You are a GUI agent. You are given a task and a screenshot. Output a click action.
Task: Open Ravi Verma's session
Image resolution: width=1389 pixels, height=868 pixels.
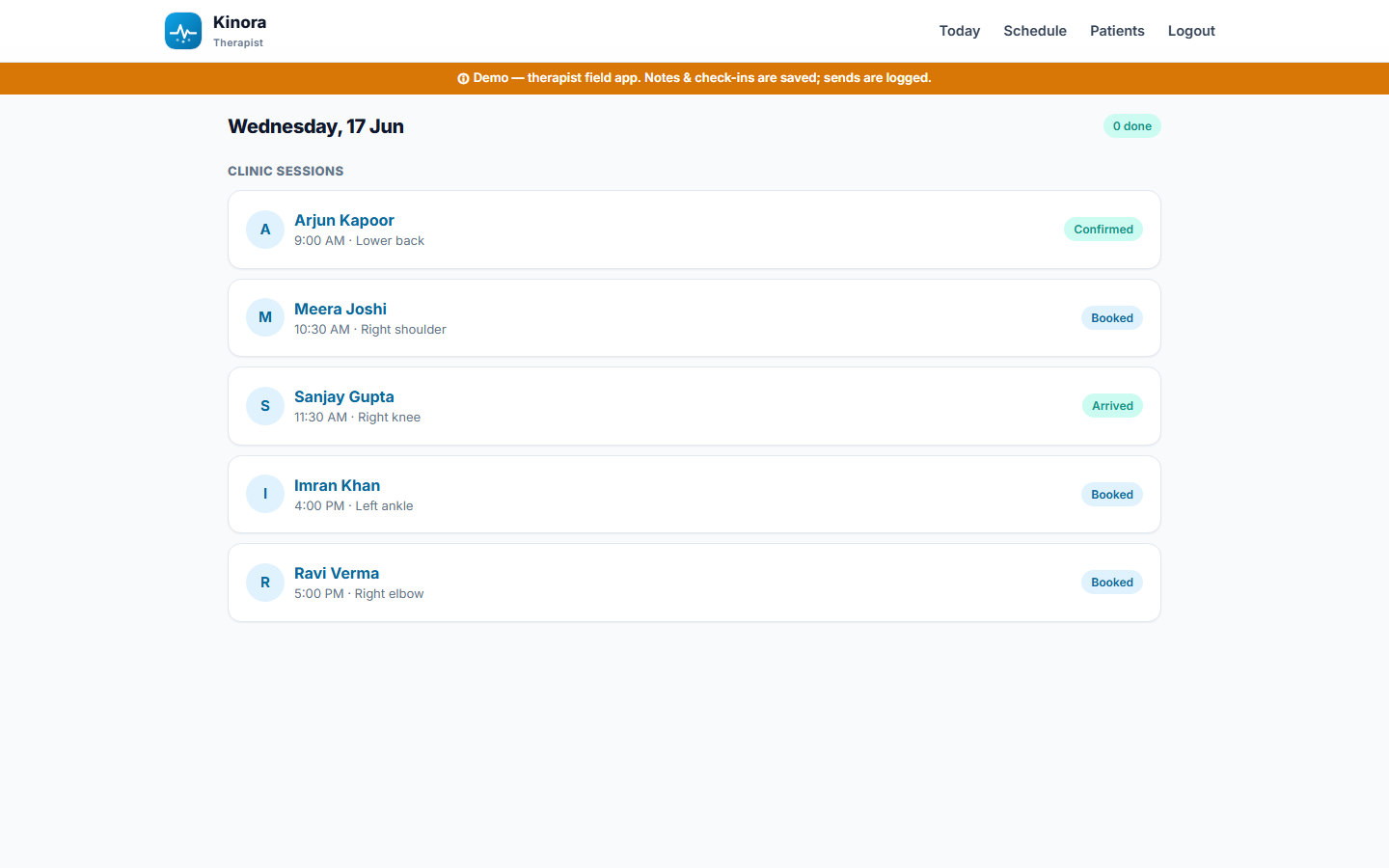click(694, 583)
